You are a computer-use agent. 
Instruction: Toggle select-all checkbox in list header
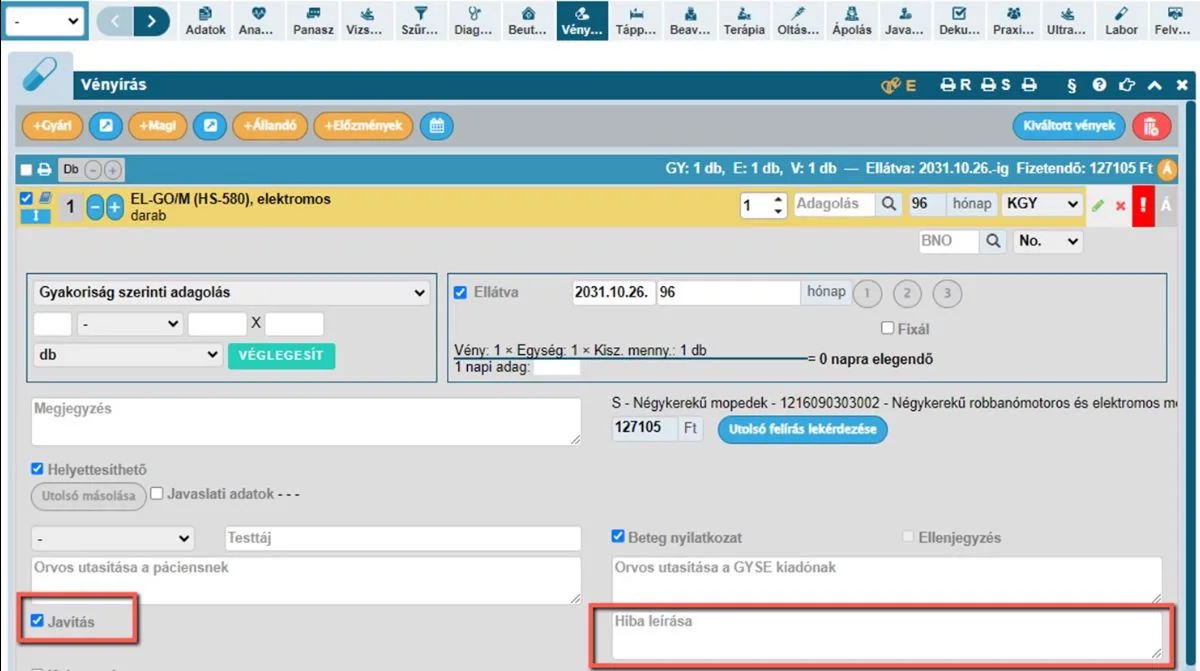[27, 170]
